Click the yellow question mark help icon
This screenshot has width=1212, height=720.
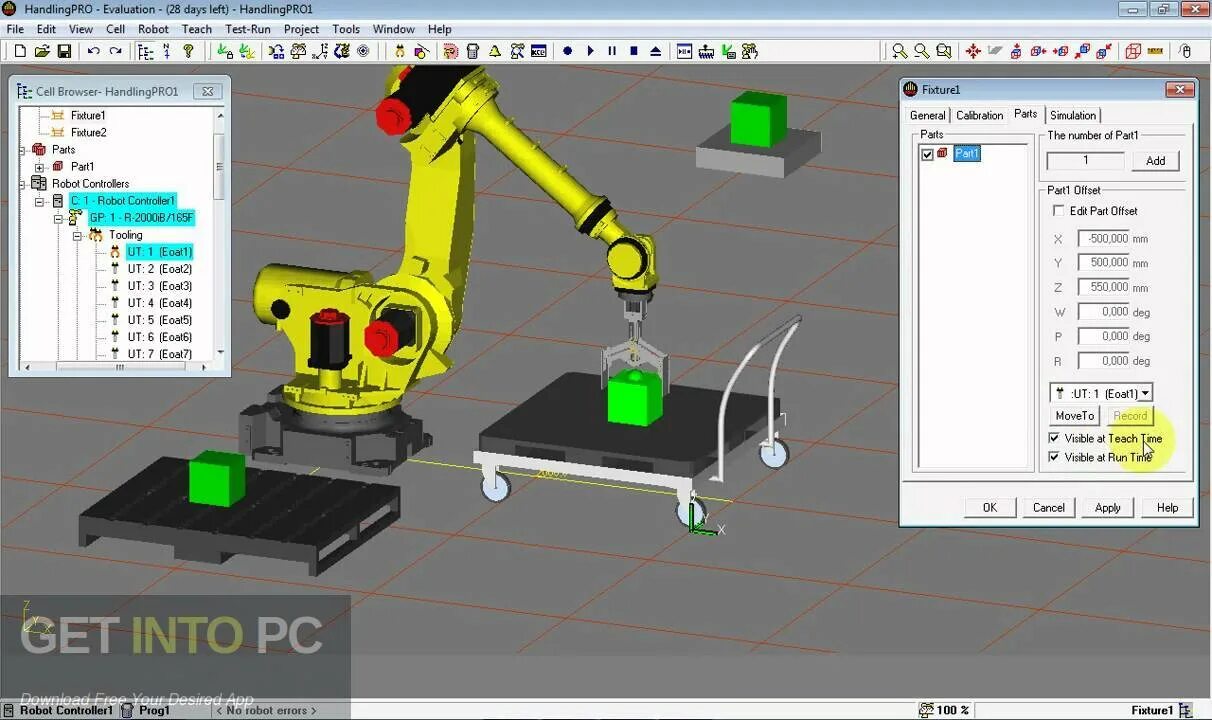coord(188,51)
